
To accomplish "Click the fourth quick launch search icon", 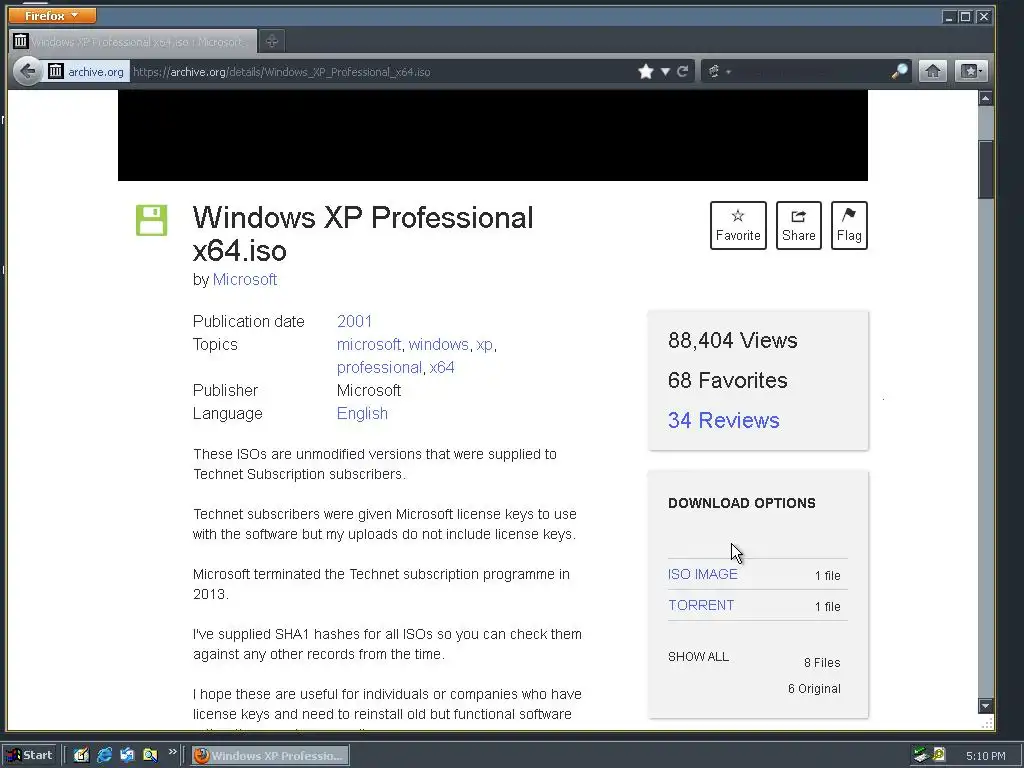I will tap(150, 755).
